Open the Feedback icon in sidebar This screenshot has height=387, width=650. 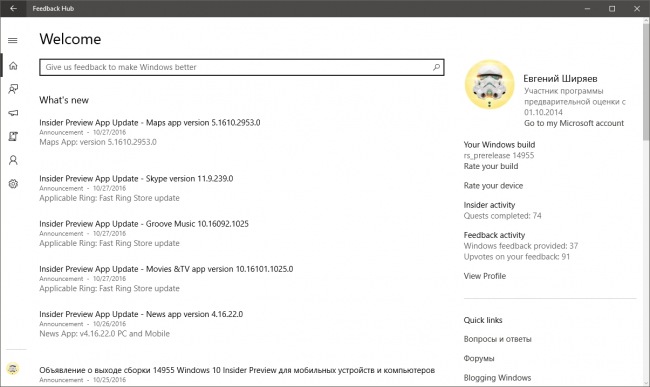pos(13,89)
